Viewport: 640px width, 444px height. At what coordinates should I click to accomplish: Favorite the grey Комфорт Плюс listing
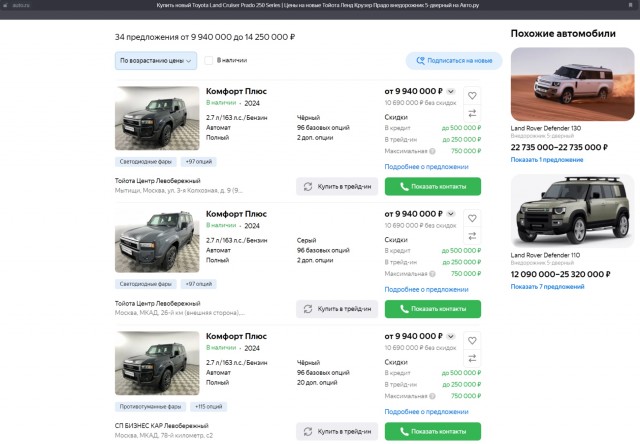(472, 218)
